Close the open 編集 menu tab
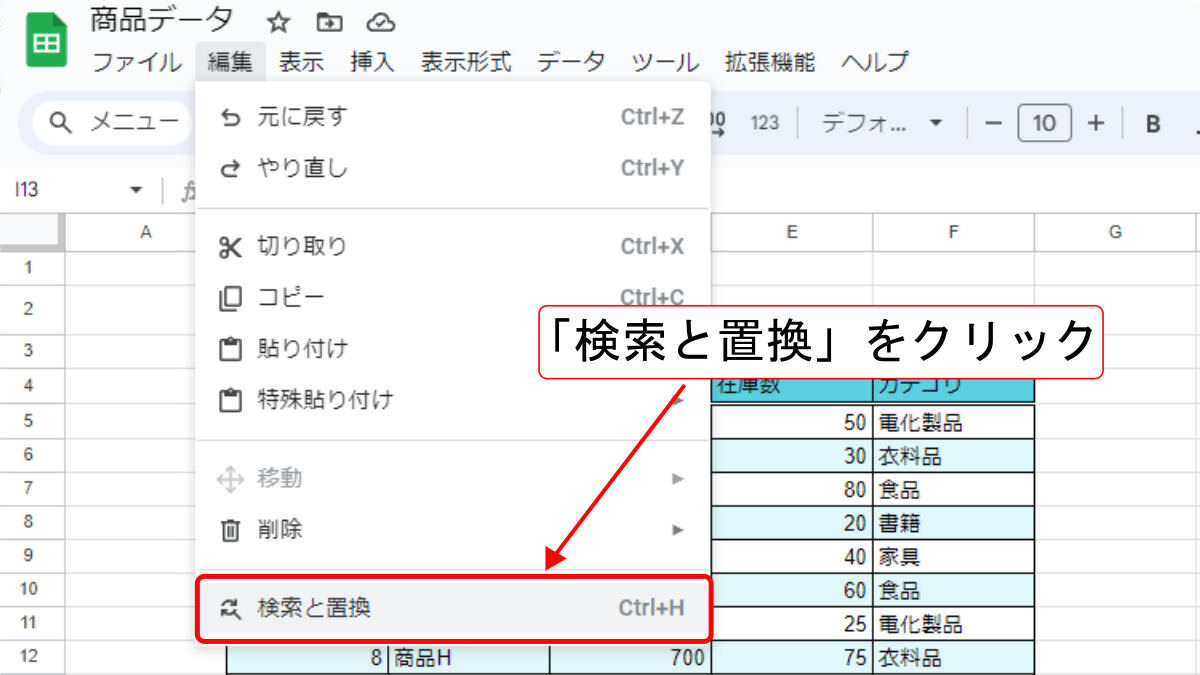 tap(231, 62)
